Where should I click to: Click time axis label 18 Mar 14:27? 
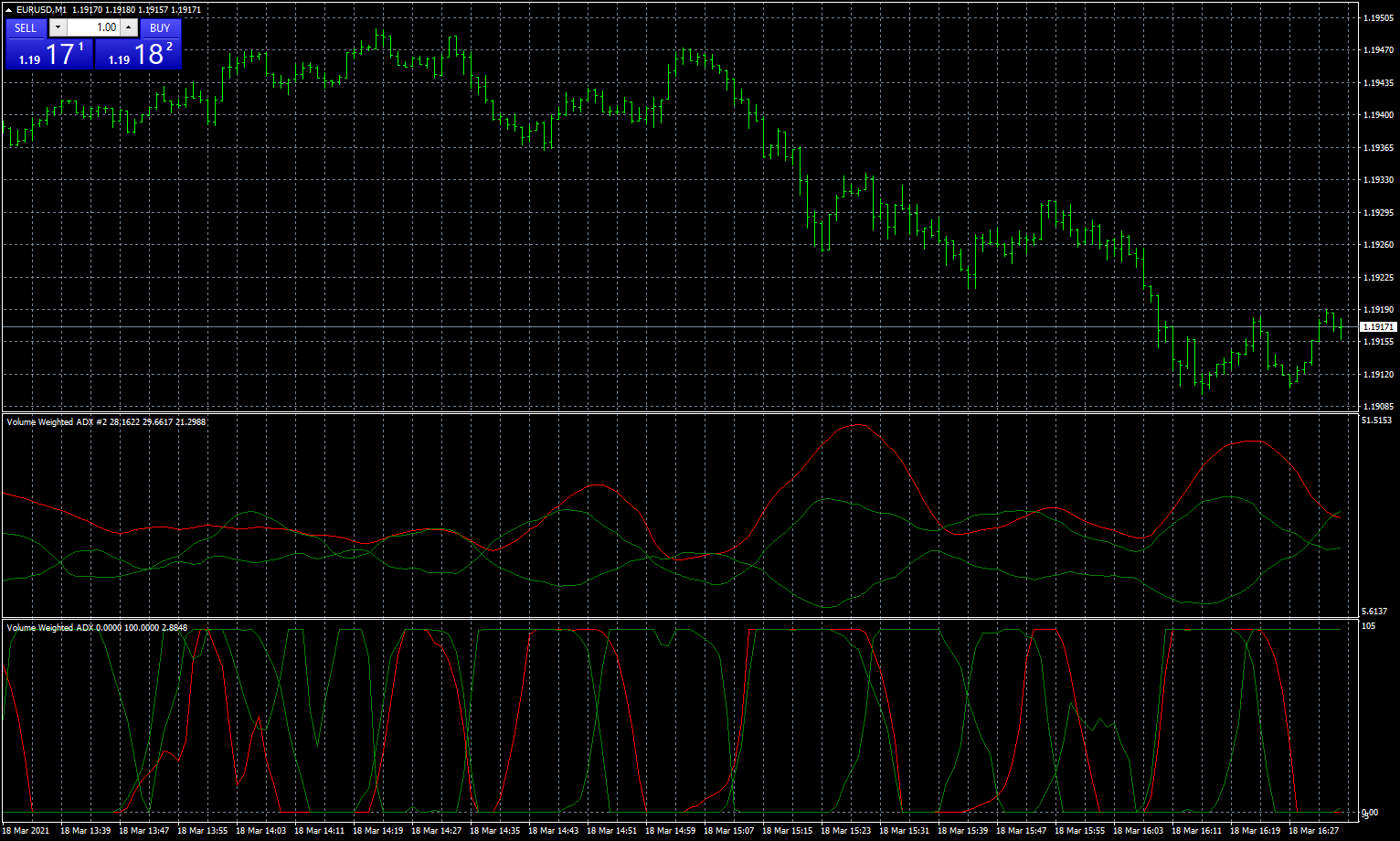[437, 831]
